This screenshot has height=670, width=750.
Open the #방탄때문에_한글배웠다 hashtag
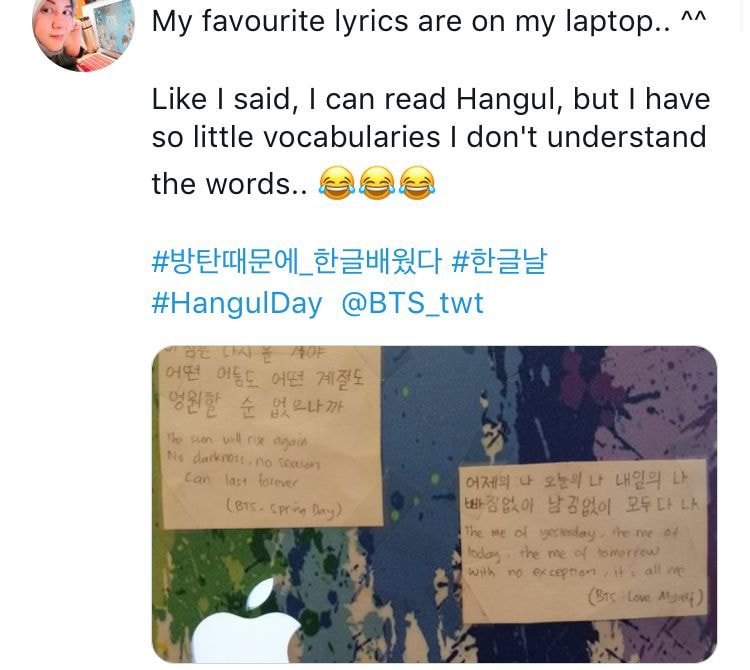[x=296, y=262]
